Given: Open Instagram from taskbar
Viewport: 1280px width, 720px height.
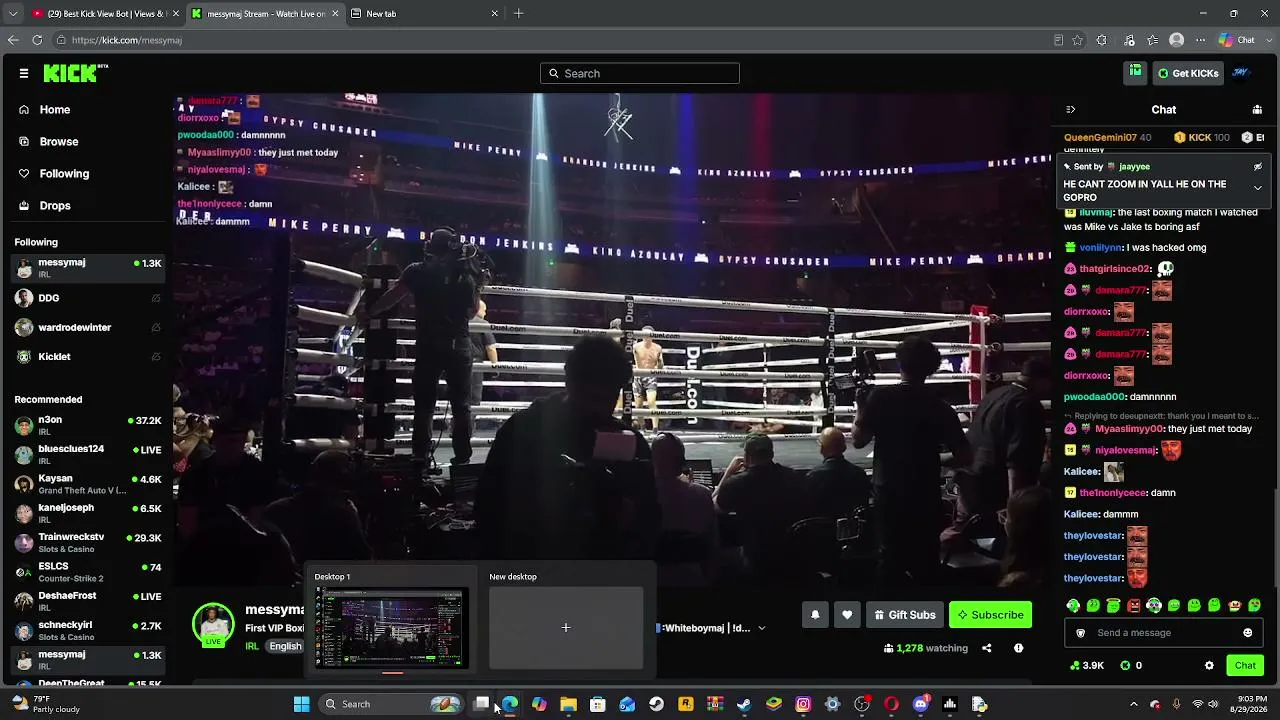Looking at the screenshot, I should [x=803, y=704].
